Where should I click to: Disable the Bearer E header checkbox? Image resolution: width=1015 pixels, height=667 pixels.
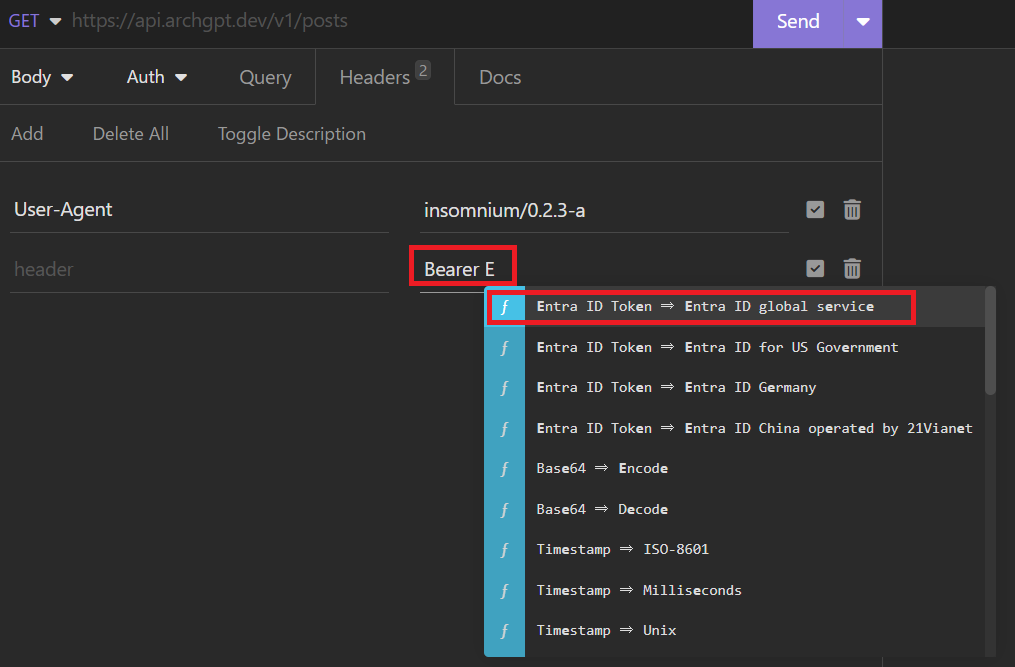point(815,269)
